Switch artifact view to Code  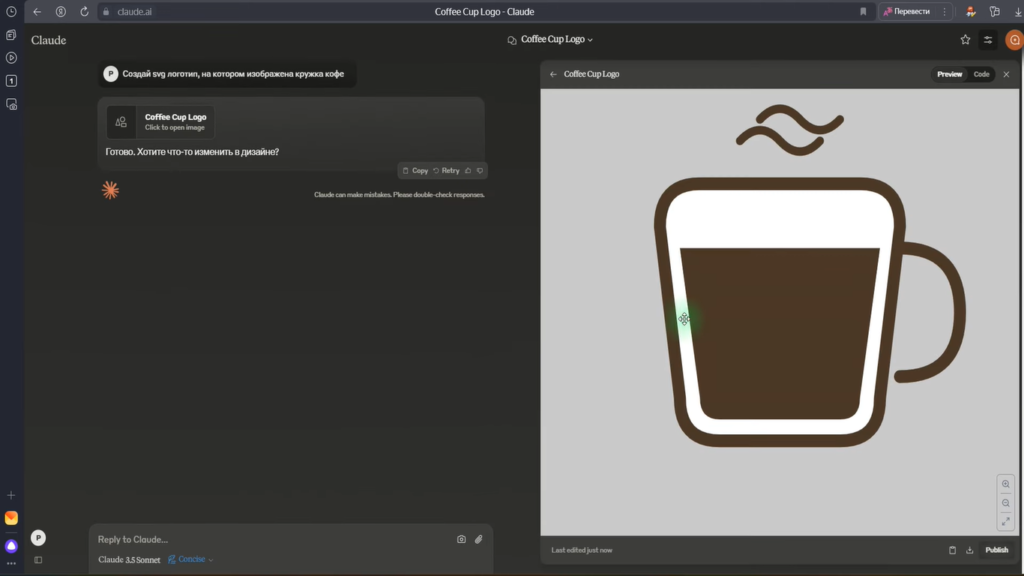(981, 74)
